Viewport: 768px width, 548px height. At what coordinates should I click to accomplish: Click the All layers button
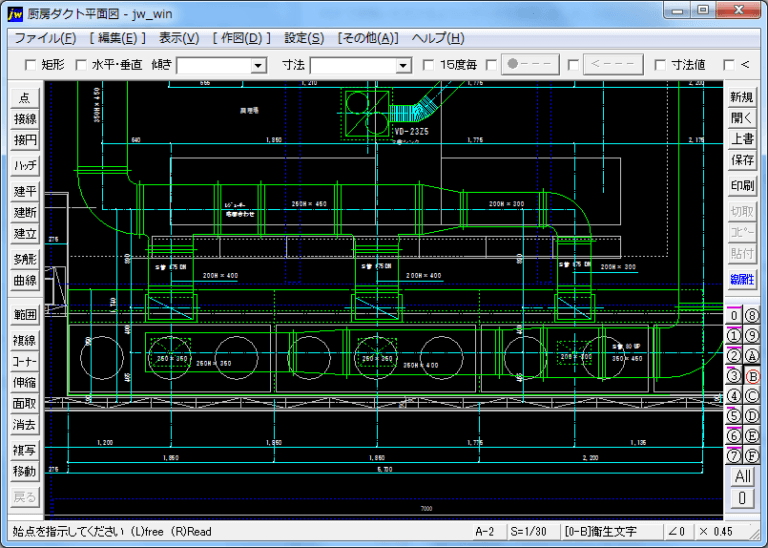[x=742, y=477]
